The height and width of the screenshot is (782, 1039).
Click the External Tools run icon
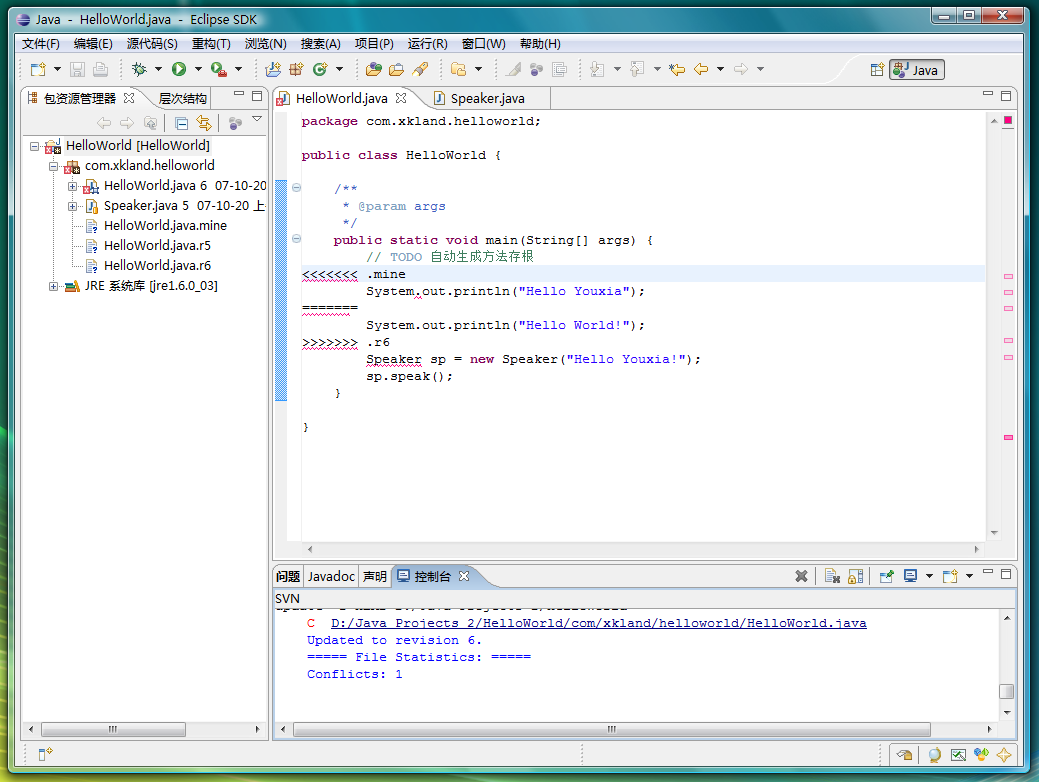point(219,69)
